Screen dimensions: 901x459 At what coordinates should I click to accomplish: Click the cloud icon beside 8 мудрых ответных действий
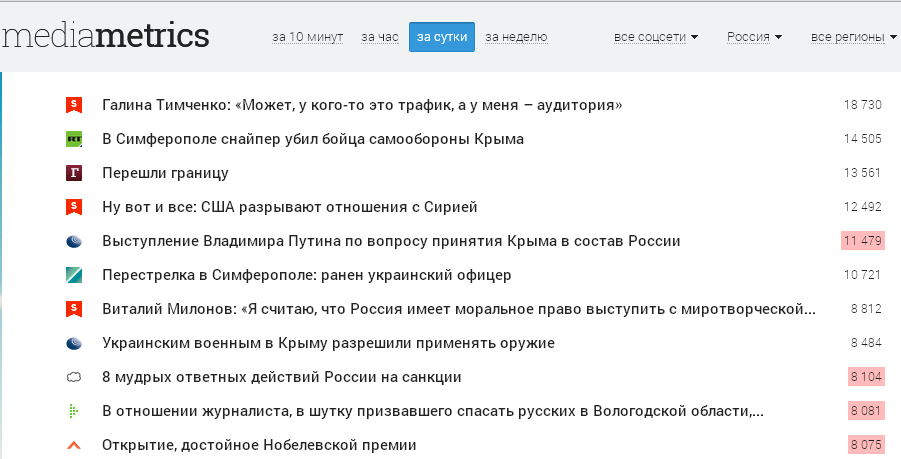tap(73, 378)
